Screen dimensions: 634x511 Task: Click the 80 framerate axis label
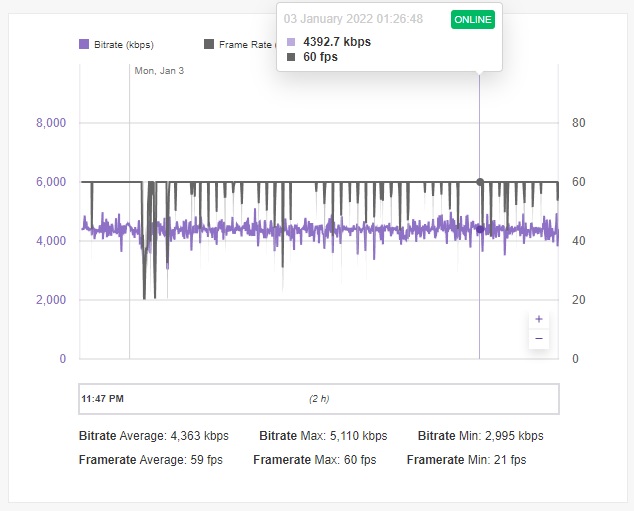click(x=579, y=122)
